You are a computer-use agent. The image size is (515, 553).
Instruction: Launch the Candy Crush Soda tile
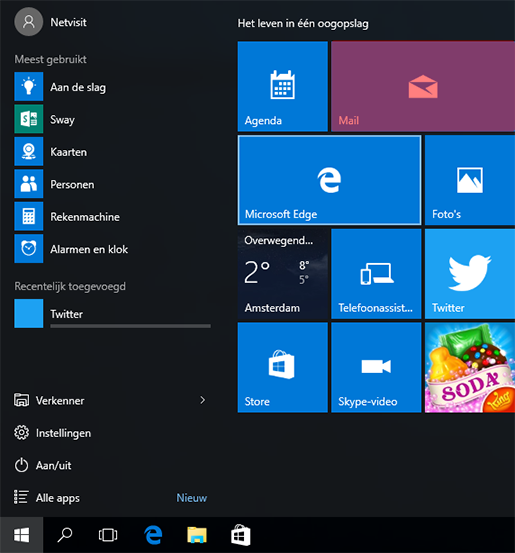pyautogui.click(x=470, y=367)
